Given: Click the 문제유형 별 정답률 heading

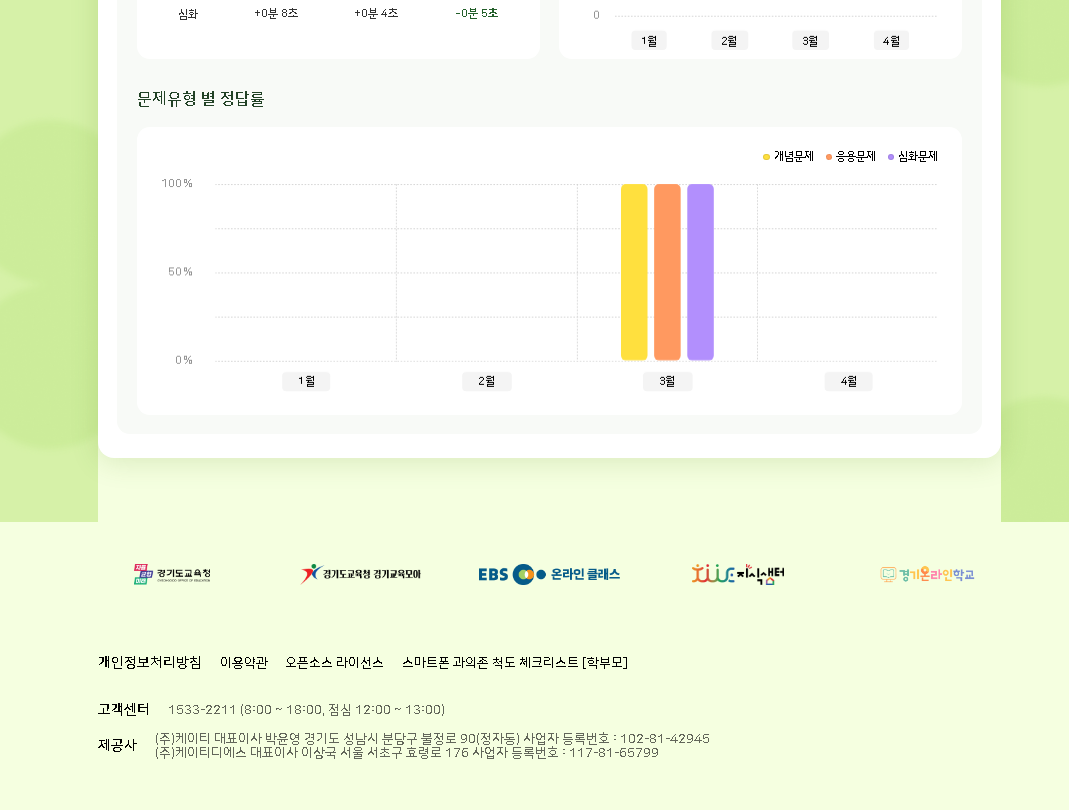Looking at the screenshot, I should 201,99.
